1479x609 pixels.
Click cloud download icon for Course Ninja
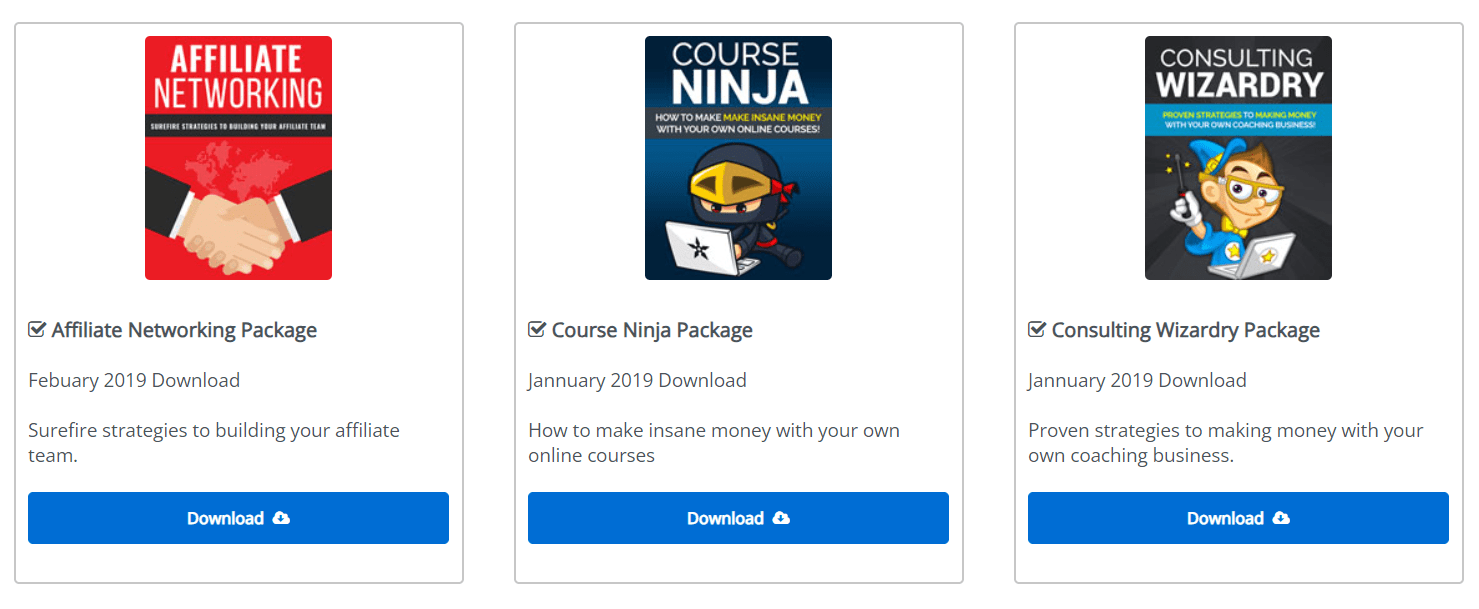point(782,518)
